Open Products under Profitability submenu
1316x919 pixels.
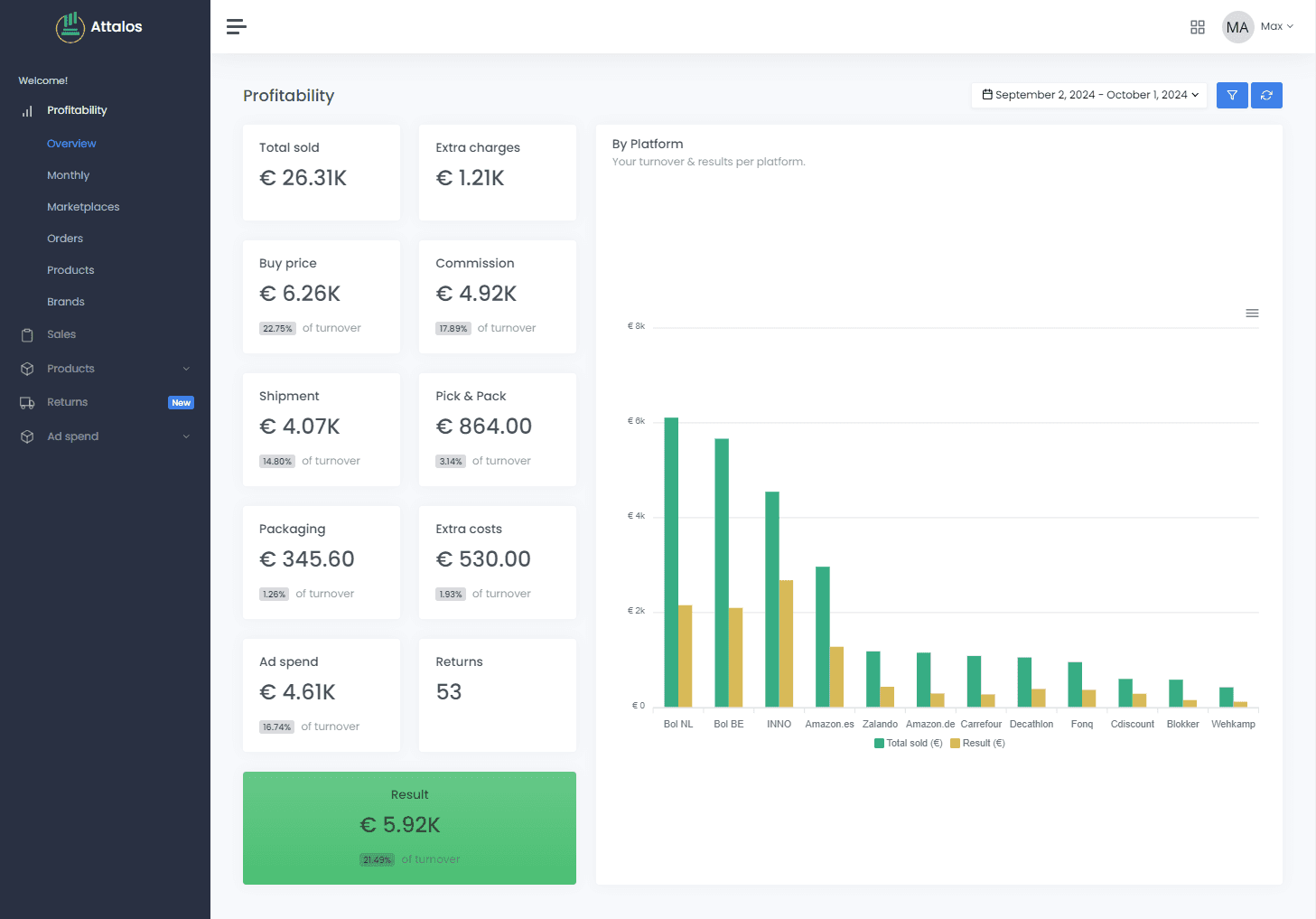(x=70, y=270)
